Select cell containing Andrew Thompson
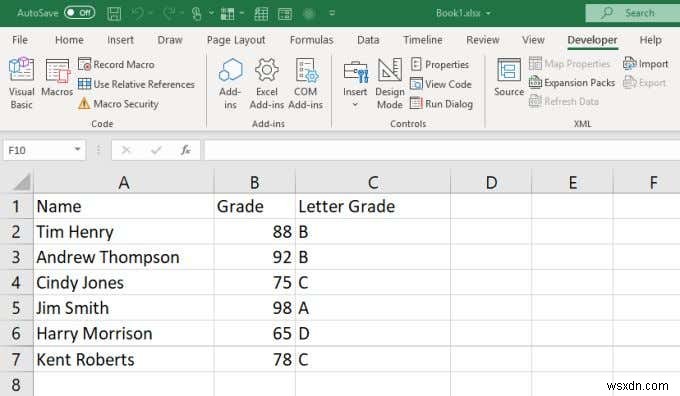The image size is (680, 396). click(x=124, y=257)
